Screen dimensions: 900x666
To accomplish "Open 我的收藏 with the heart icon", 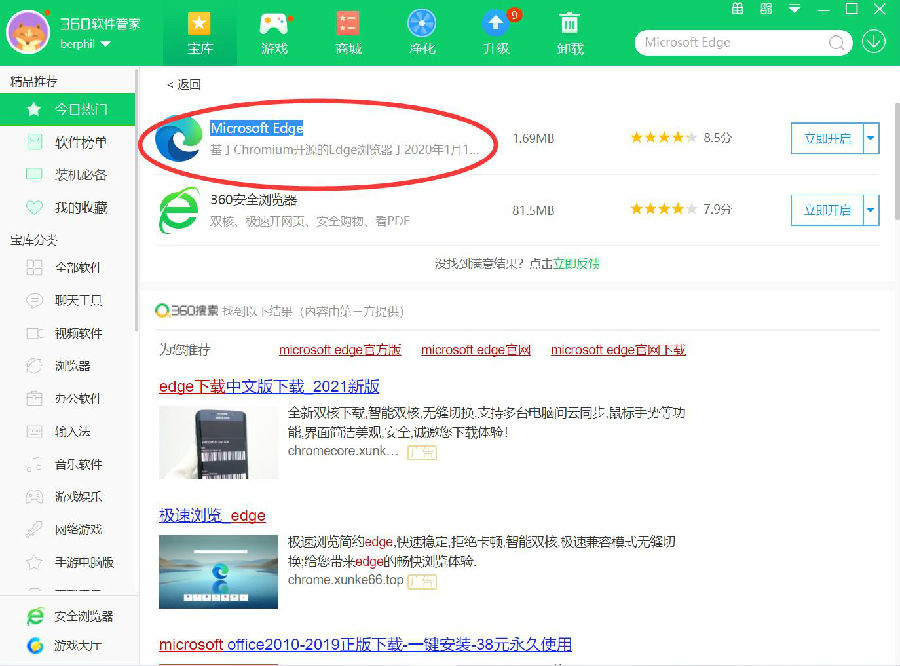I will 68,207.
